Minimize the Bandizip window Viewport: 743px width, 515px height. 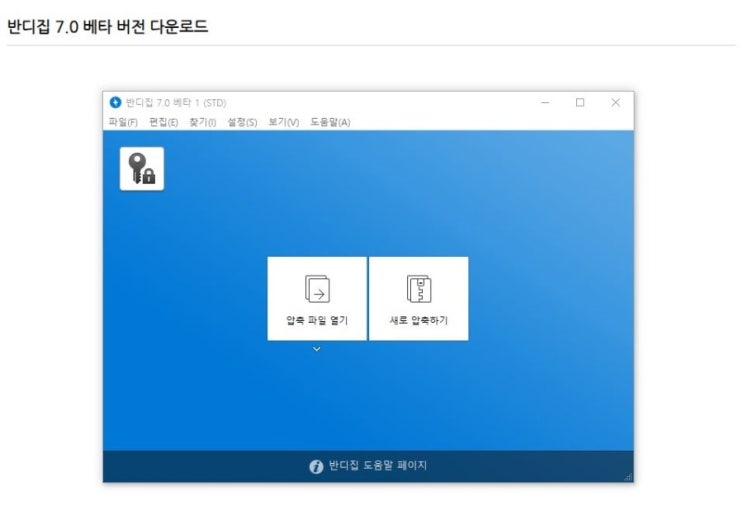[545, 102]
